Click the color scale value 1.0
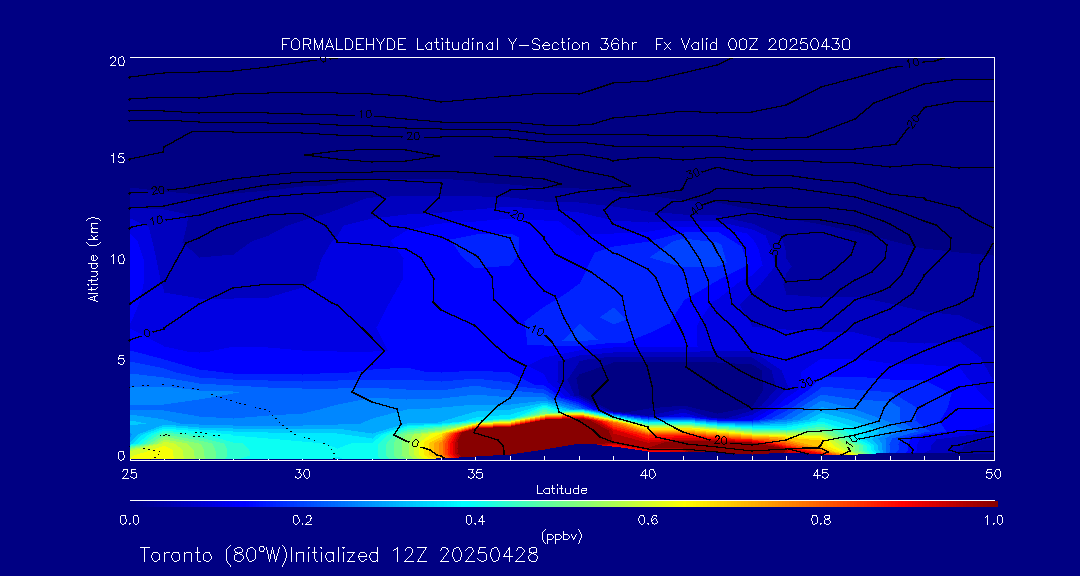The width and height of the screenshot is (1080, 576). click(993, 521)
